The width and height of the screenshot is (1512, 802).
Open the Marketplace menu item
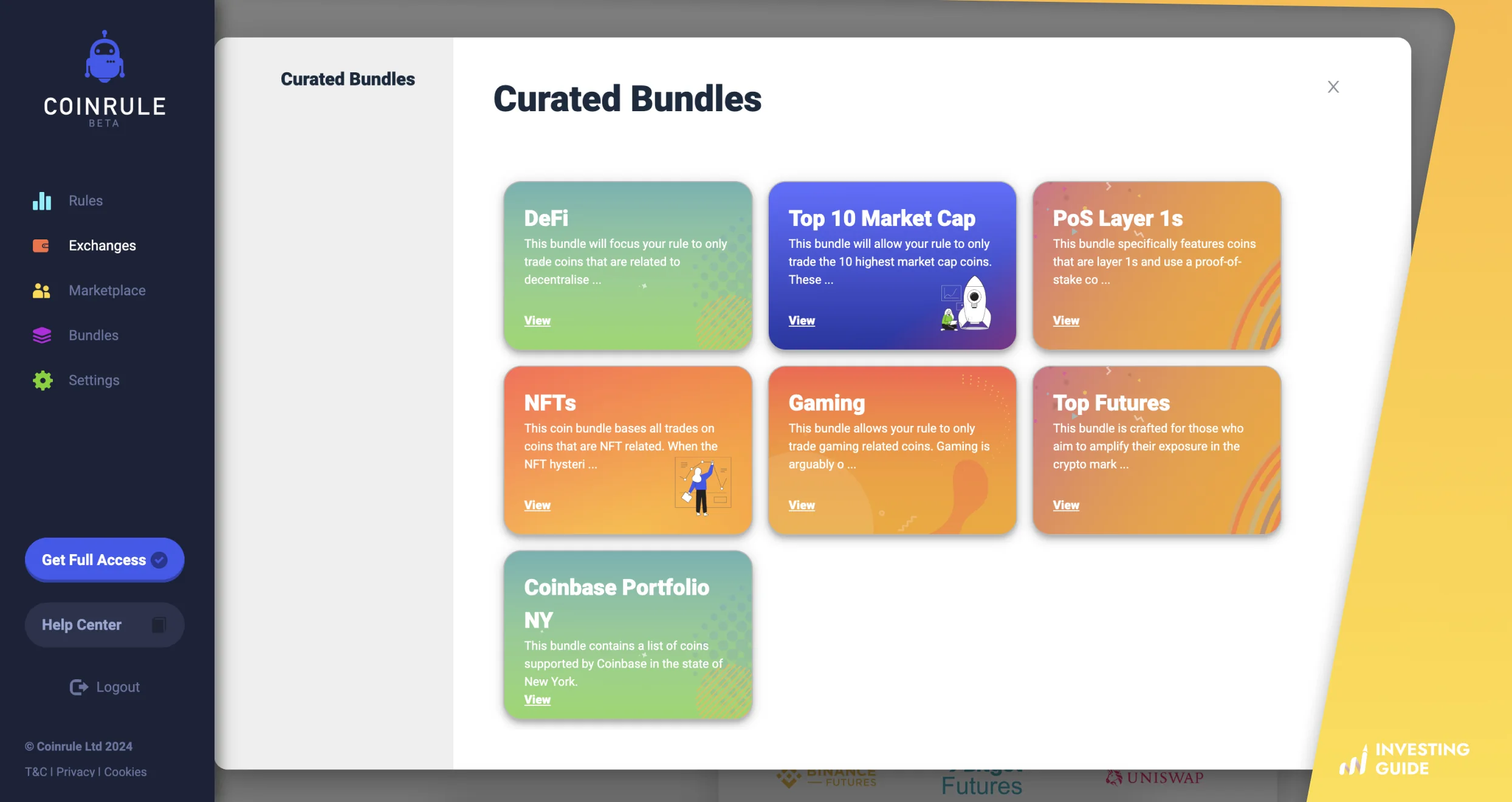pos(107,290)
